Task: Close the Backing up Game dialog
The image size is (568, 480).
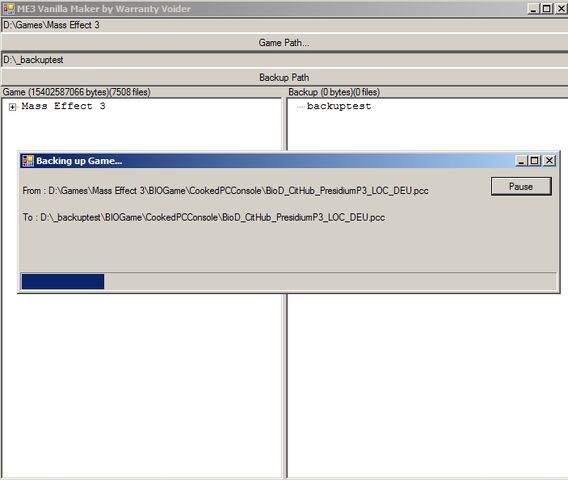Action: tap(549, 160)
